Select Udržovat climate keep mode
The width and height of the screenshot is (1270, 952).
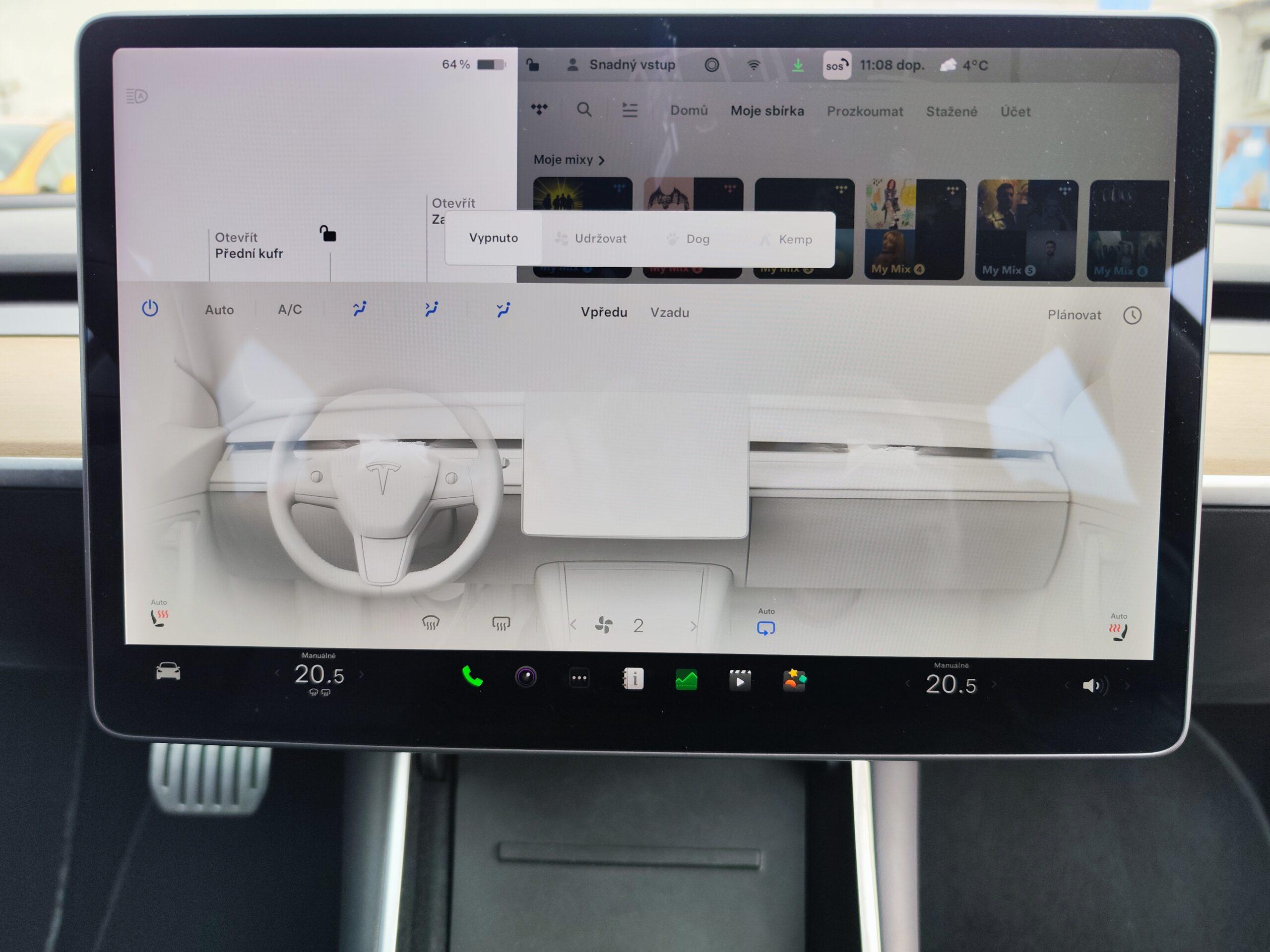pyautogui.click(x=591, y=238)
